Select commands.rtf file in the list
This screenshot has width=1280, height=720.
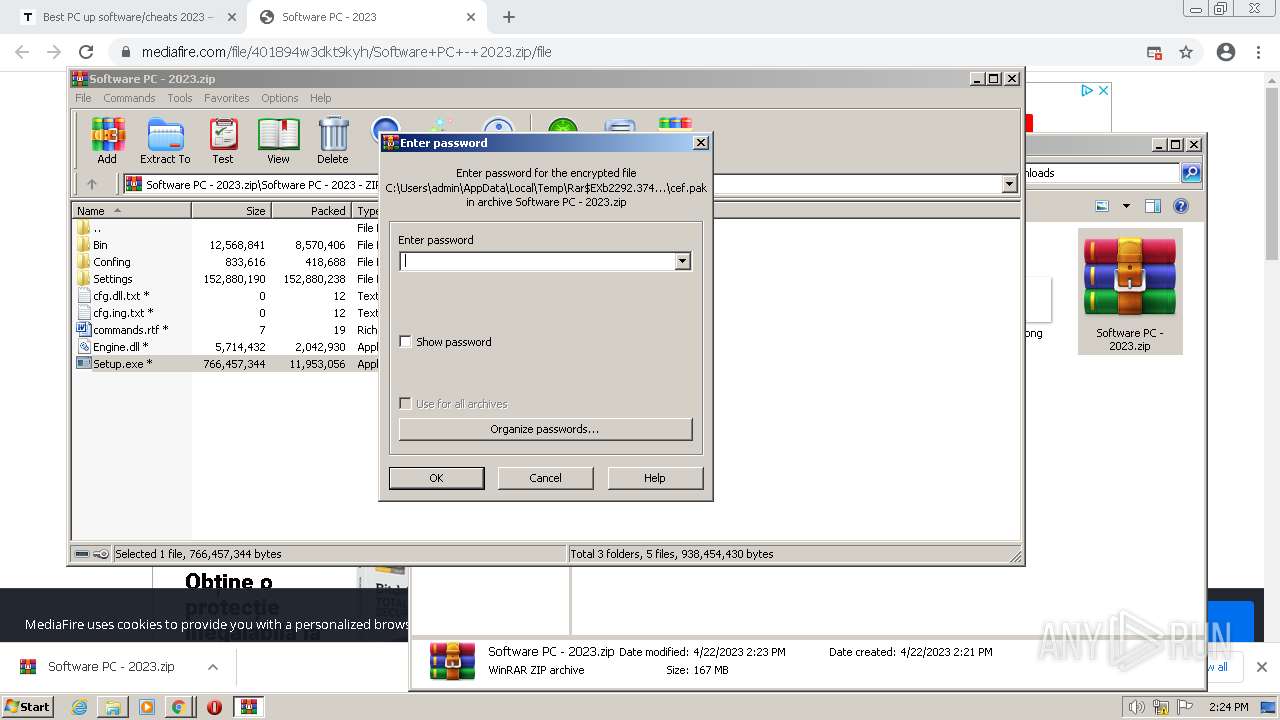(130, 330)
